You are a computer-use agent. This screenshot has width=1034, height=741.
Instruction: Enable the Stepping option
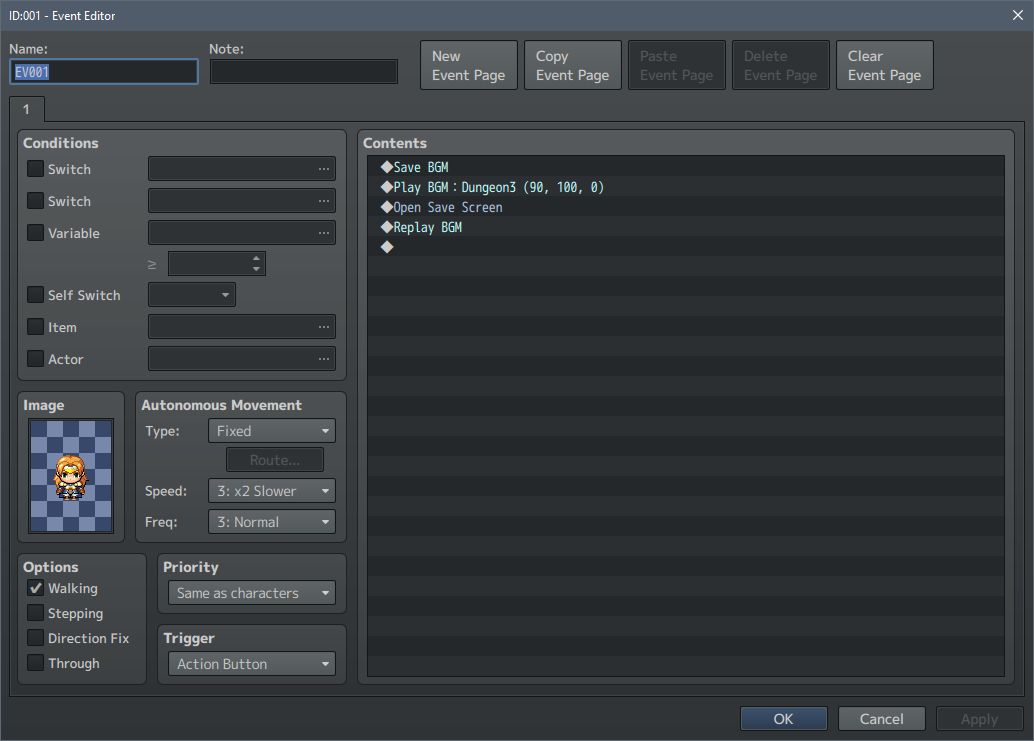(x=36, y=613)
